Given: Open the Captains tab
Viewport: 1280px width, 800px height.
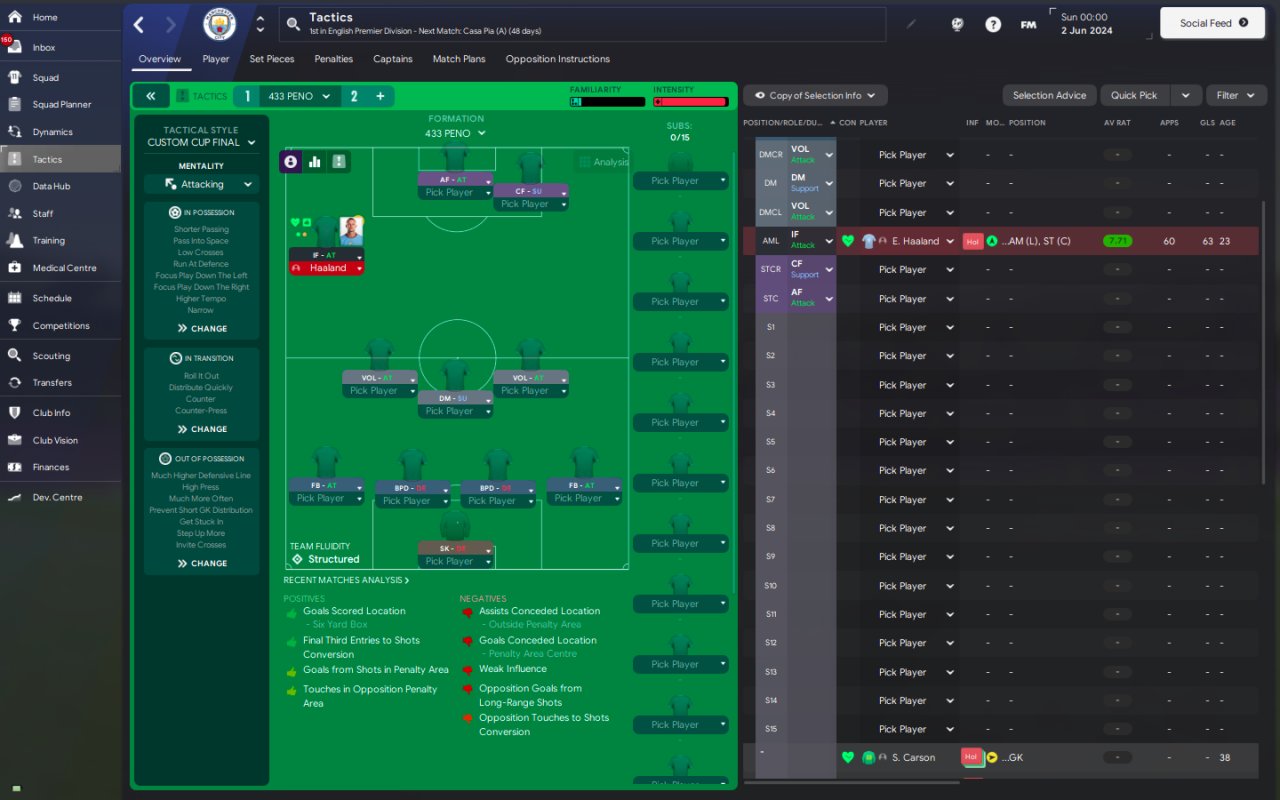Looking at the screenshot, I should (x=393, y=59).
